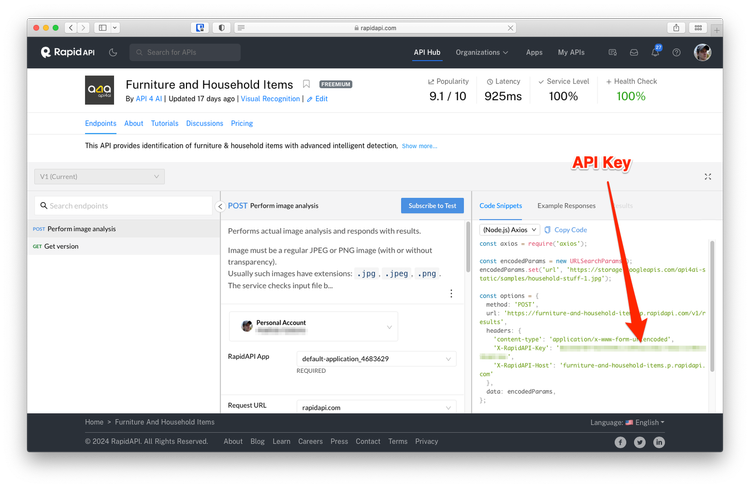Viewport: 750px width, 488px height.
Task: Show Safari tab overview grid
Action: click(698, 28)
